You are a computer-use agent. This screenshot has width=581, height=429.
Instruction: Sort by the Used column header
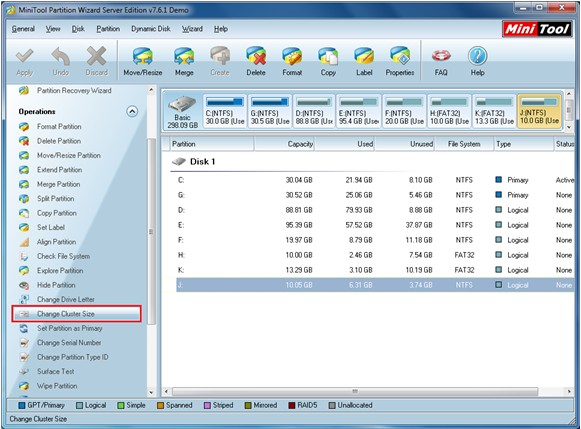point(345,144)
